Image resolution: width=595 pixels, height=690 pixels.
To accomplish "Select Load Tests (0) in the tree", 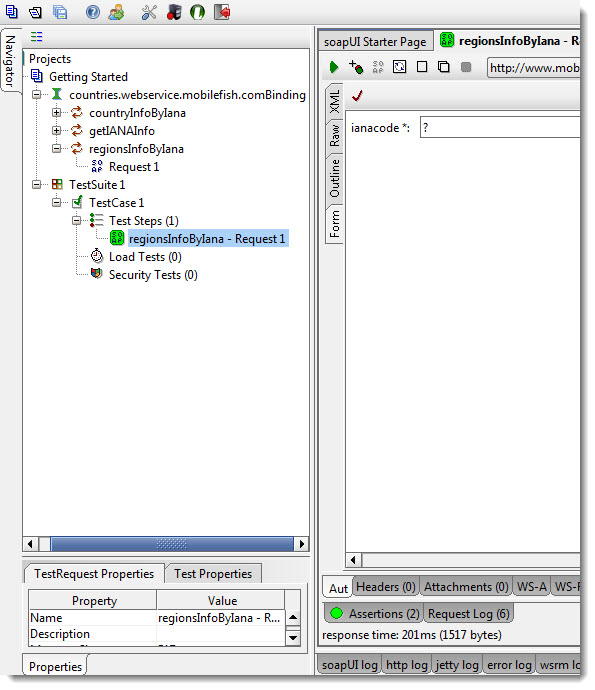I will [145, 257].
